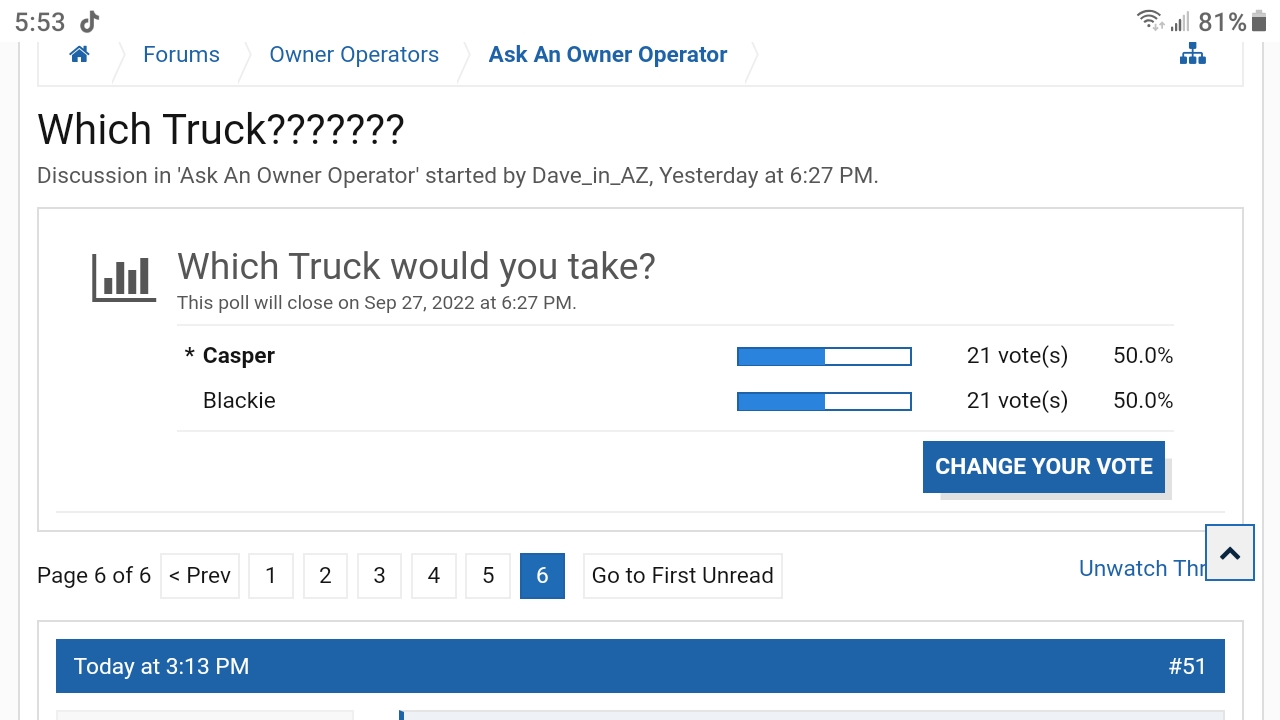Image resolution: width=1280 pixels, height=720 pixels.
Task: Tap the Wi-Fi status icon
Action: point(1149,21)
